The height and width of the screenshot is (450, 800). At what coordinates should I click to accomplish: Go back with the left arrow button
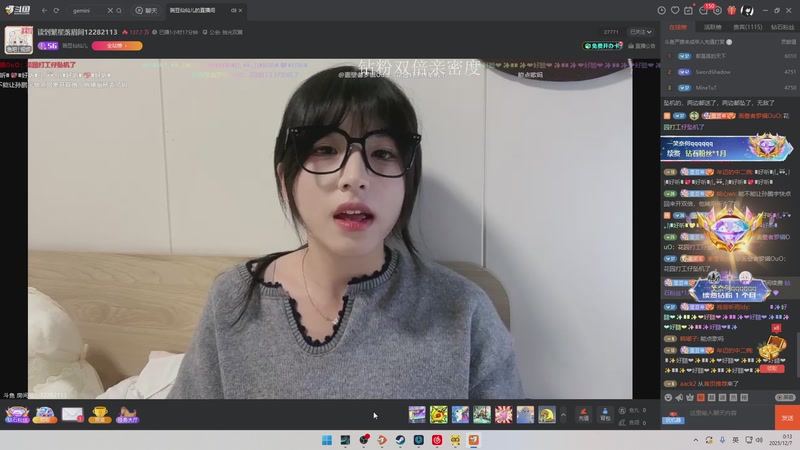(44, 10)
